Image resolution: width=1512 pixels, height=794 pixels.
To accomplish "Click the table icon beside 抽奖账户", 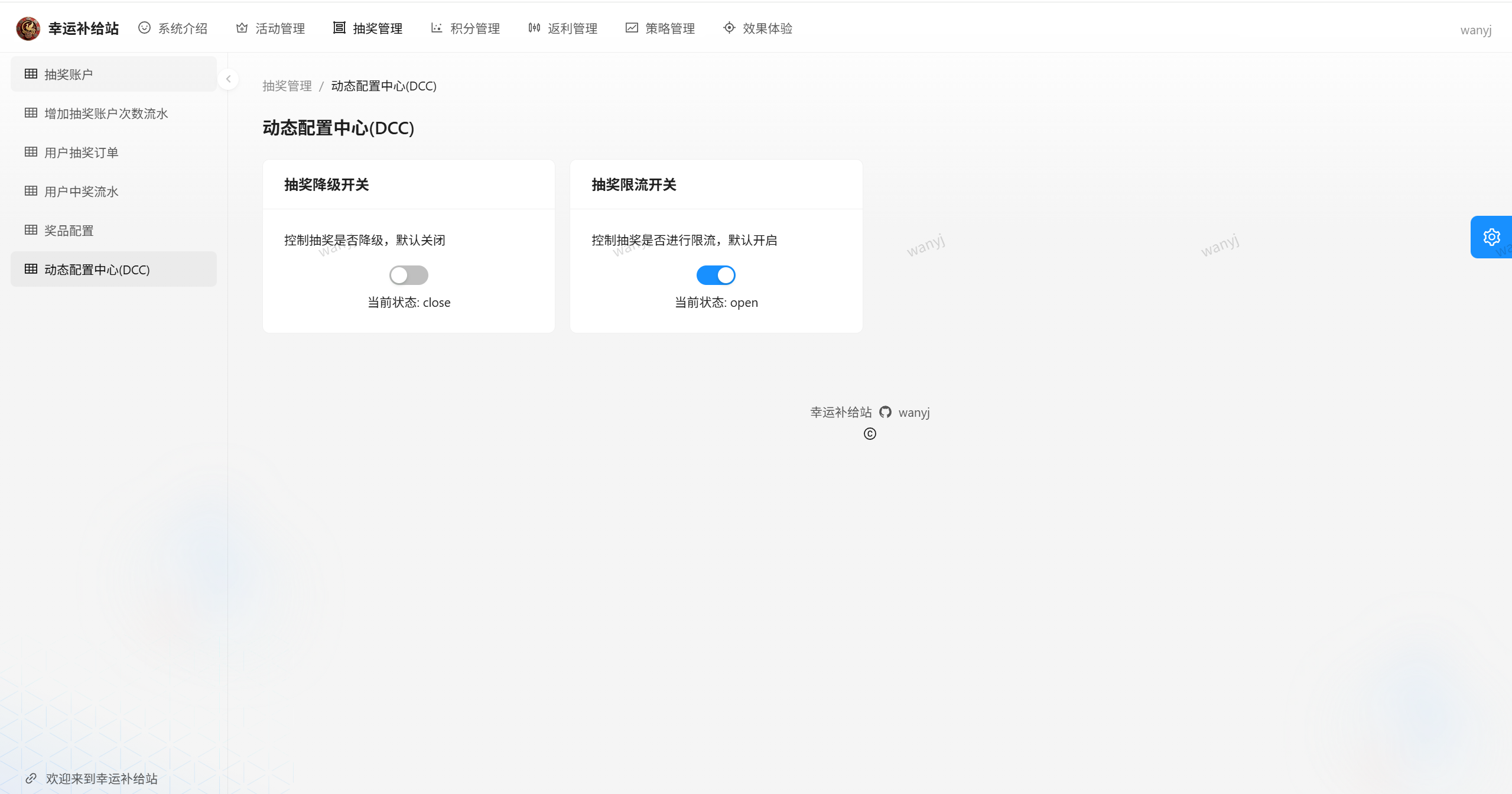I will pyautogui.click(x=31, y=74).
